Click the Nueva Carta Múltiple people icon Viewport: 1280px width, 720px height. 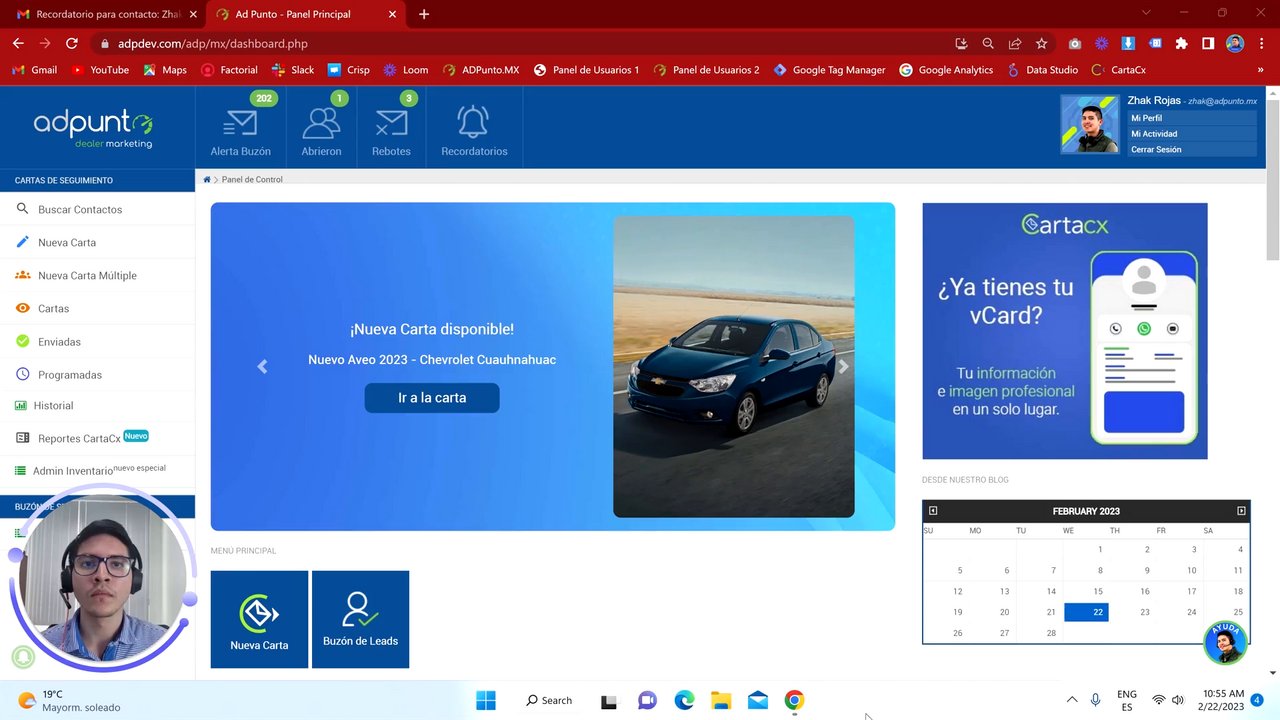click(22, 275)
